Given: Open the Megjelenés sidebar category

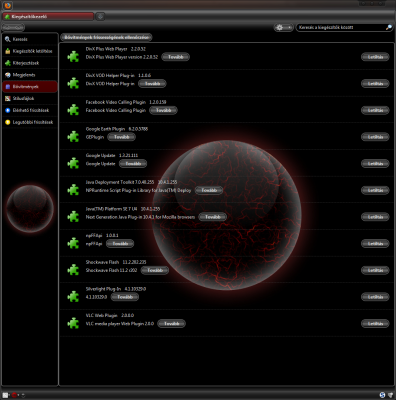Looking at the screenshot, I should 30,75.
